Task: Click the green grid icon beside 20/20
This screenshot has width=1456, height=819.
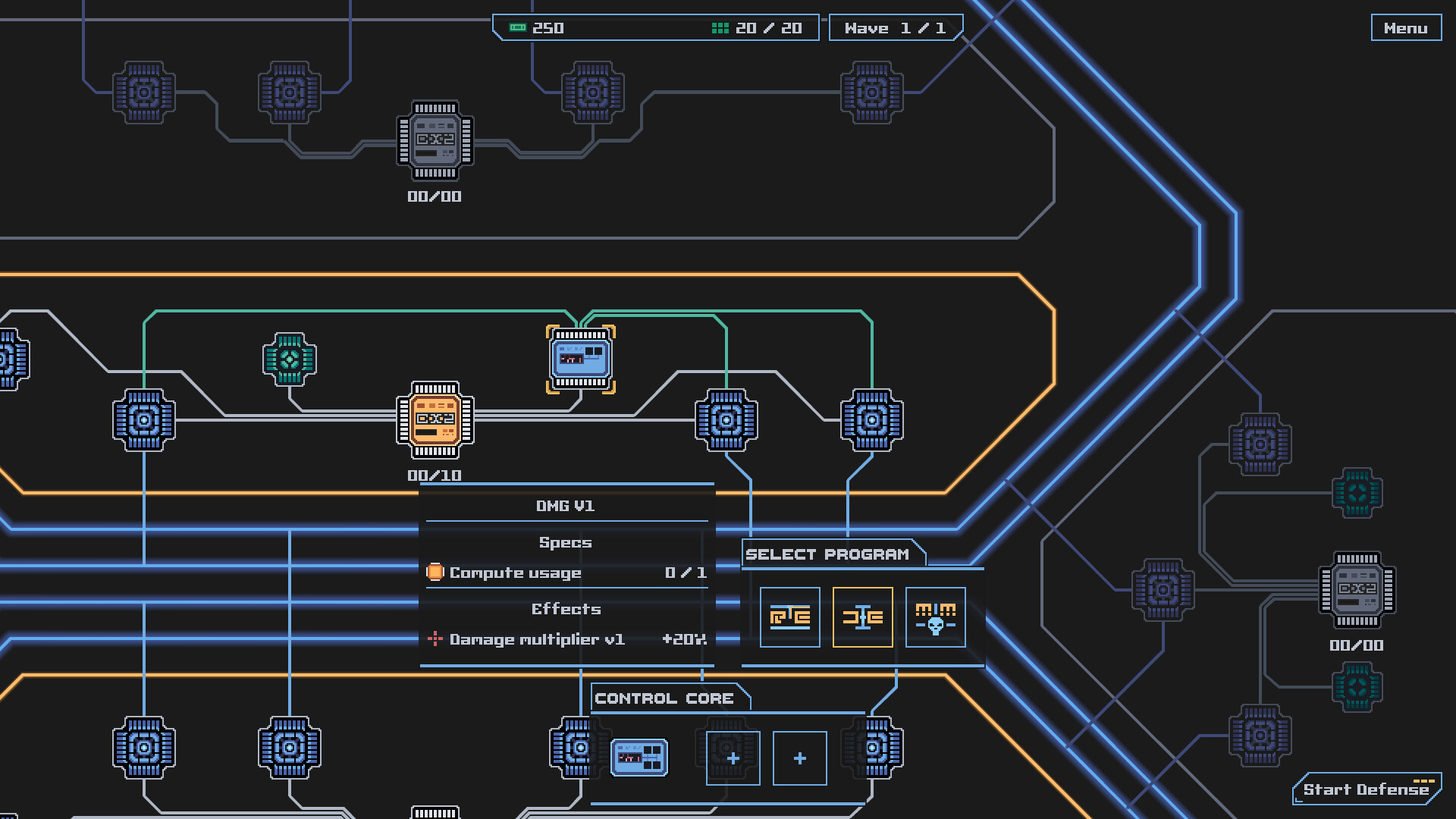Action: (x=719, y=27)
